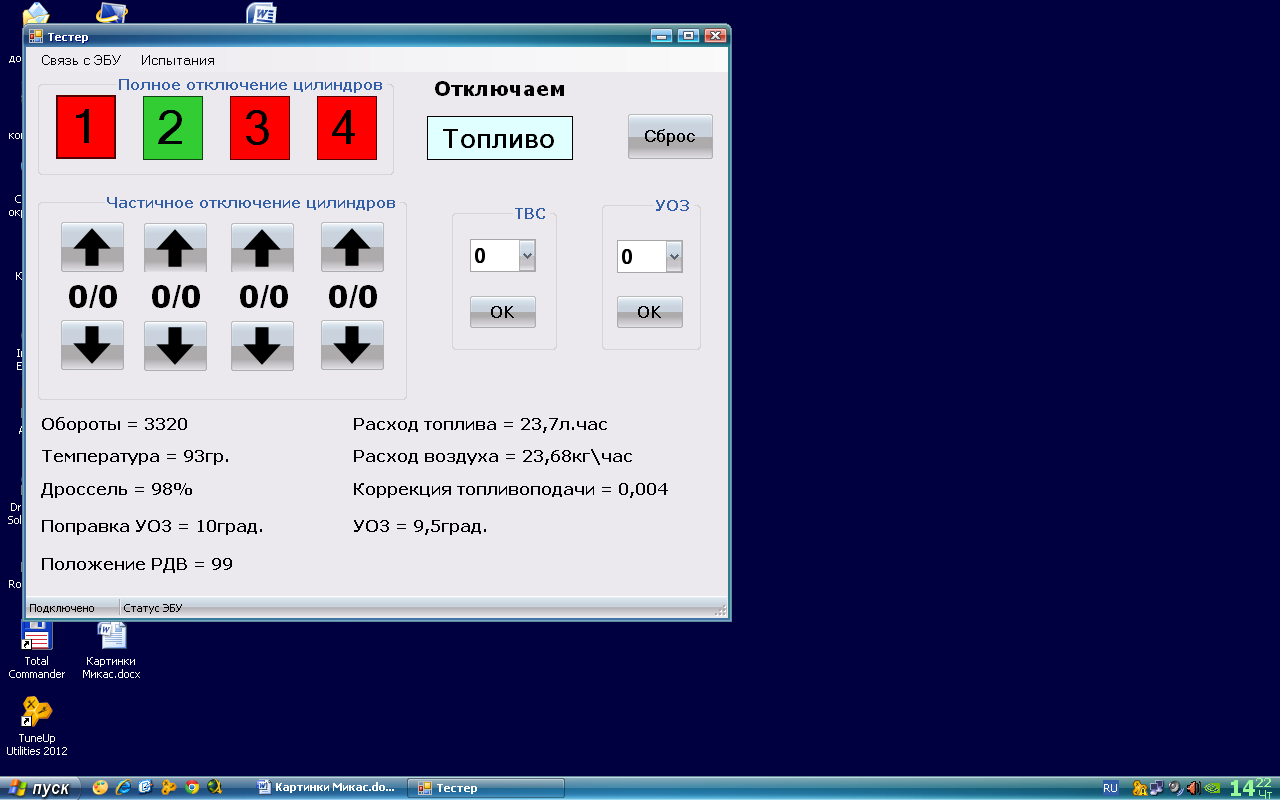Confirm УОЗ value with OK button
Image resolution: width=1280 pixels, height=800 pixels.
(650, 312)
